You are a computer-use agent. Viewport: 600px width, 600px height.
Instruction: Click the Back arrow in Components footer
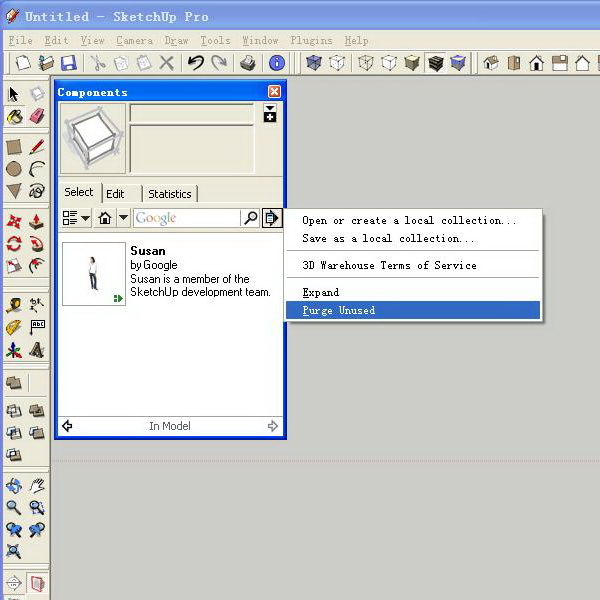click(x=67, y=426)
